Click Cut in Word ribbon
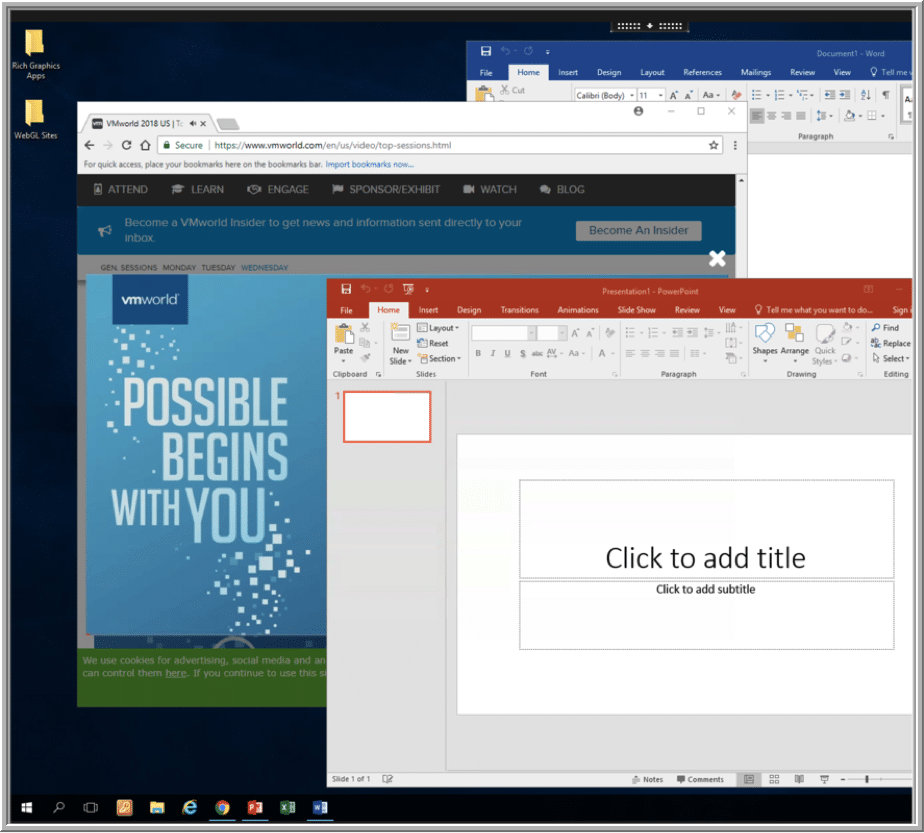 point(512,90)
